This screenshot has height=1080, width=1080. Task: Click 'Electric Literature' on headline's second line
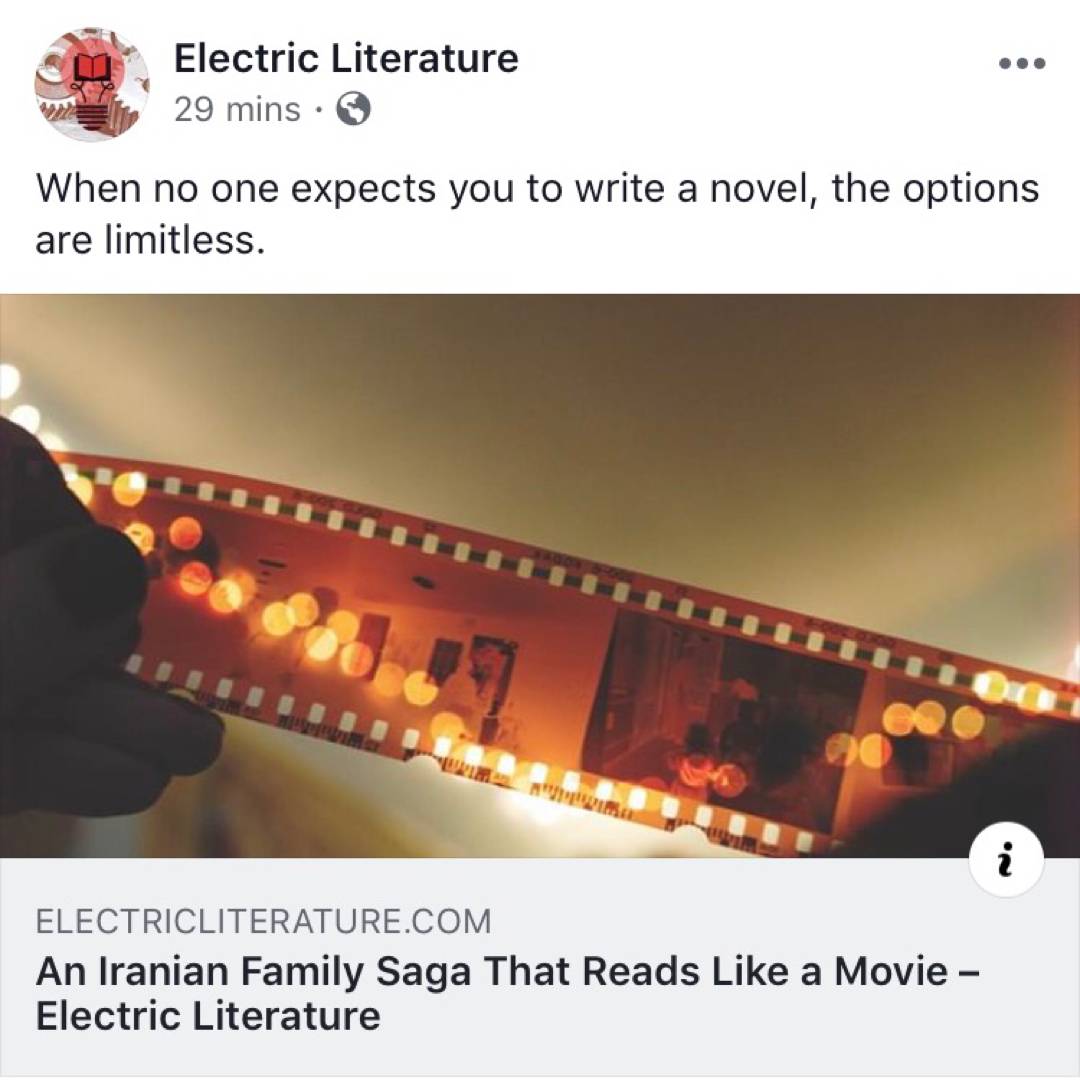[208, 1016]
